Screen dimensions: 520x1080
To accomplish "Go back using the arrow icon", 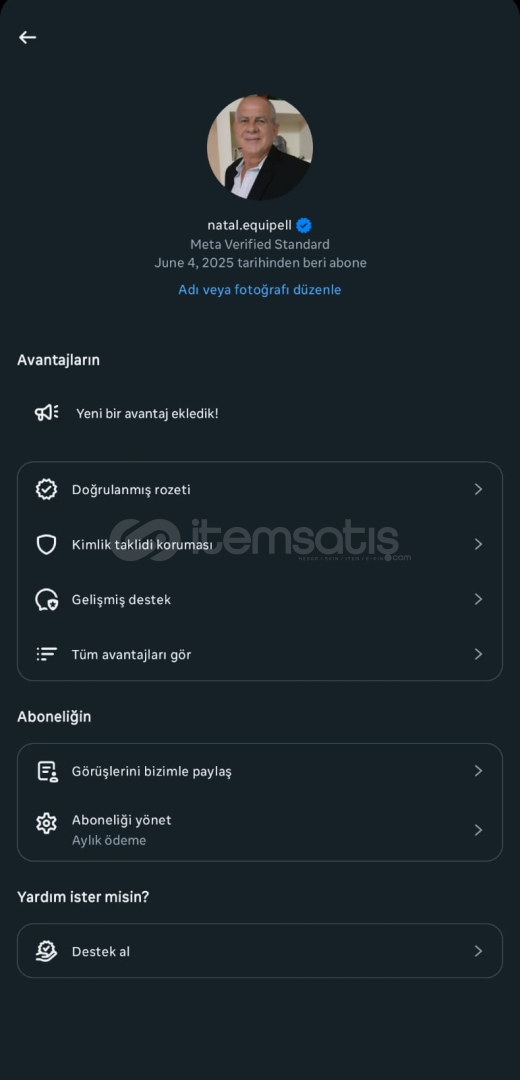I will (27, 37).
